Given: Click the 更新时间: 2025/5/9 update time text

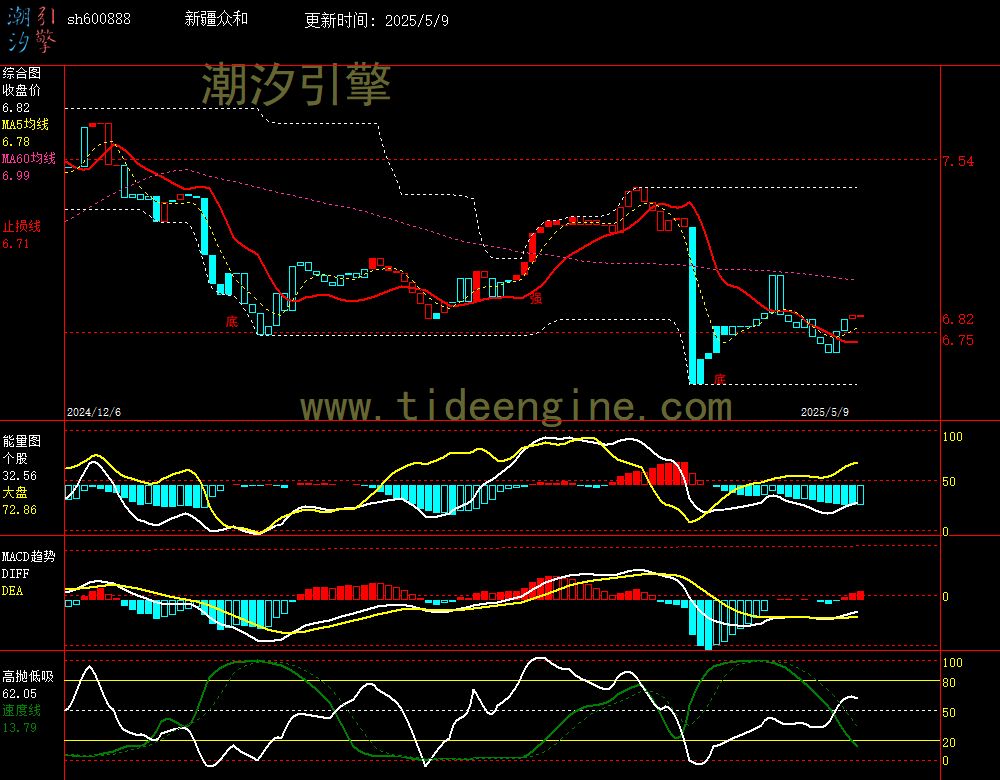Looking at the screenshot, I should tap(376, 20).
